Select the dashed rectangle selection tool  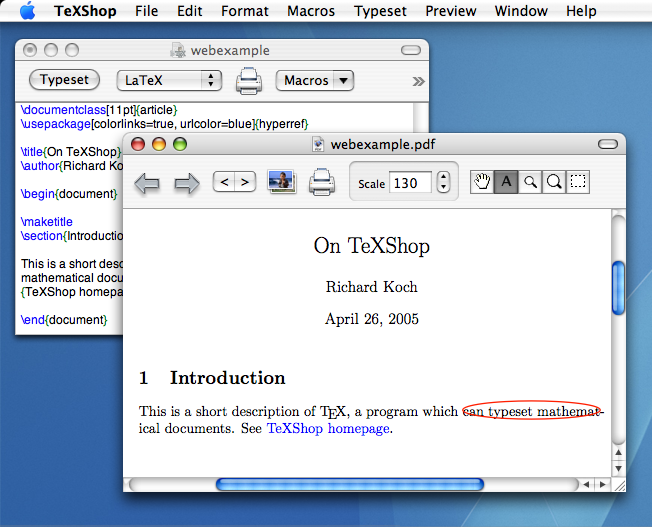[577, 182]
